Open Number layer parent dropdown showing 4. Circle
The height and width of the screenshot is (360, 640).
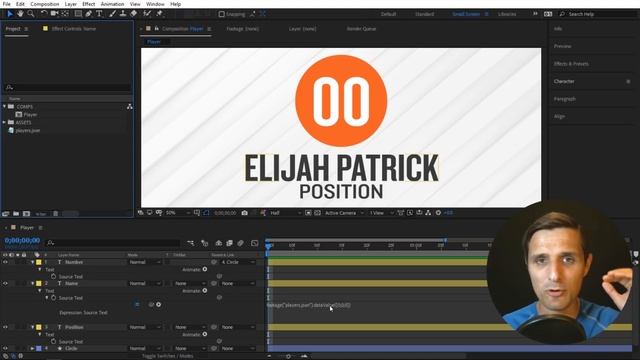tap(238, 262)
